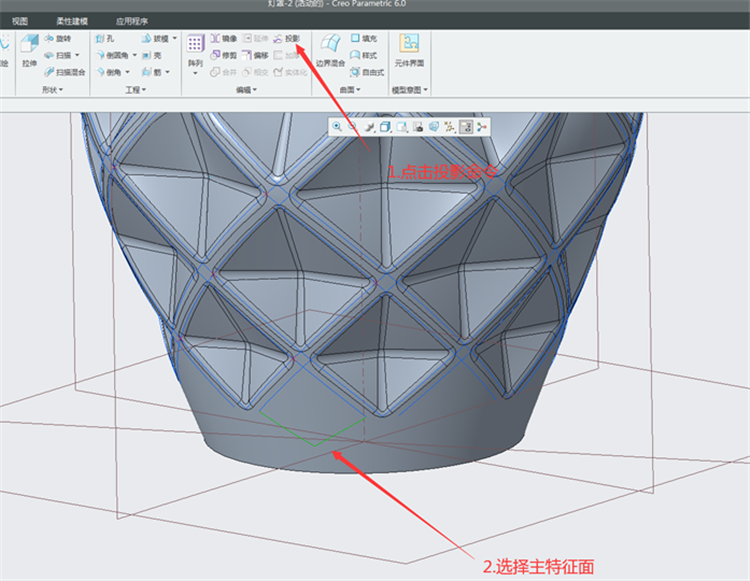Switch to the 视图 (View) tab
The width and height of the screenshot is (750, 581).
20,22
